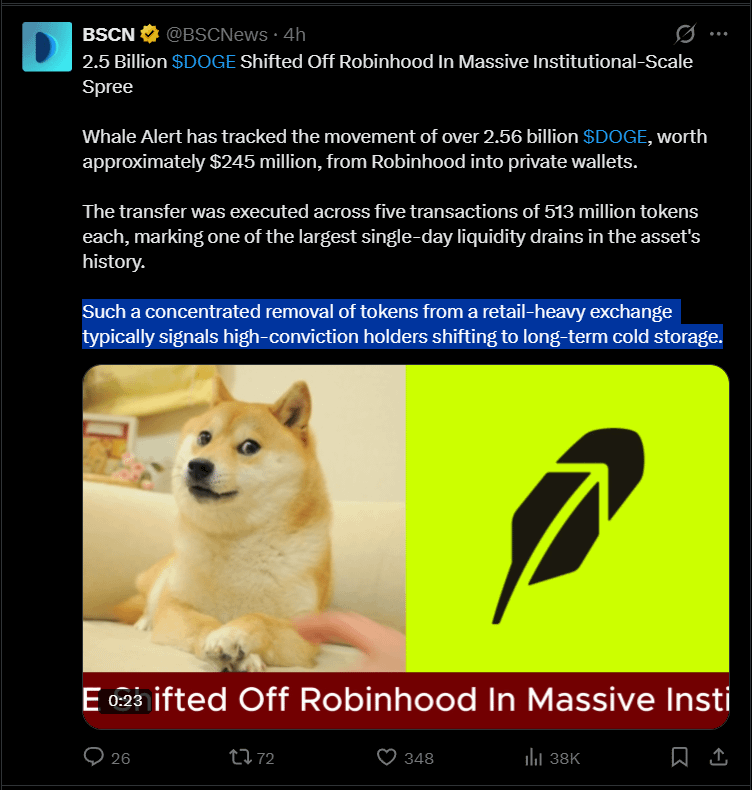Click the Grok explain icon
The height and width of the screenshot is (790, 752).
tap(685, 34)
